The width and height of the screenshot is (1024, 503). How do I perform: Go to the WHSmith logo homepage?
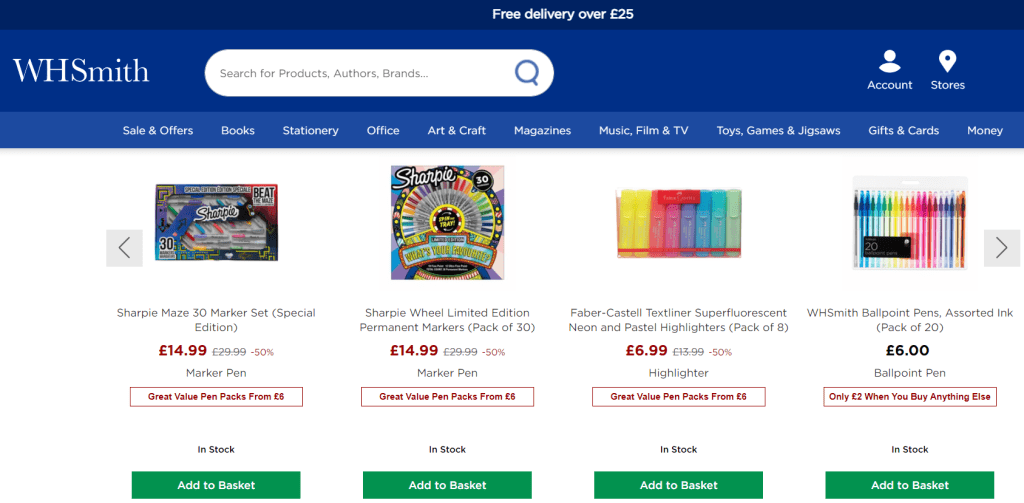(81, 71)
